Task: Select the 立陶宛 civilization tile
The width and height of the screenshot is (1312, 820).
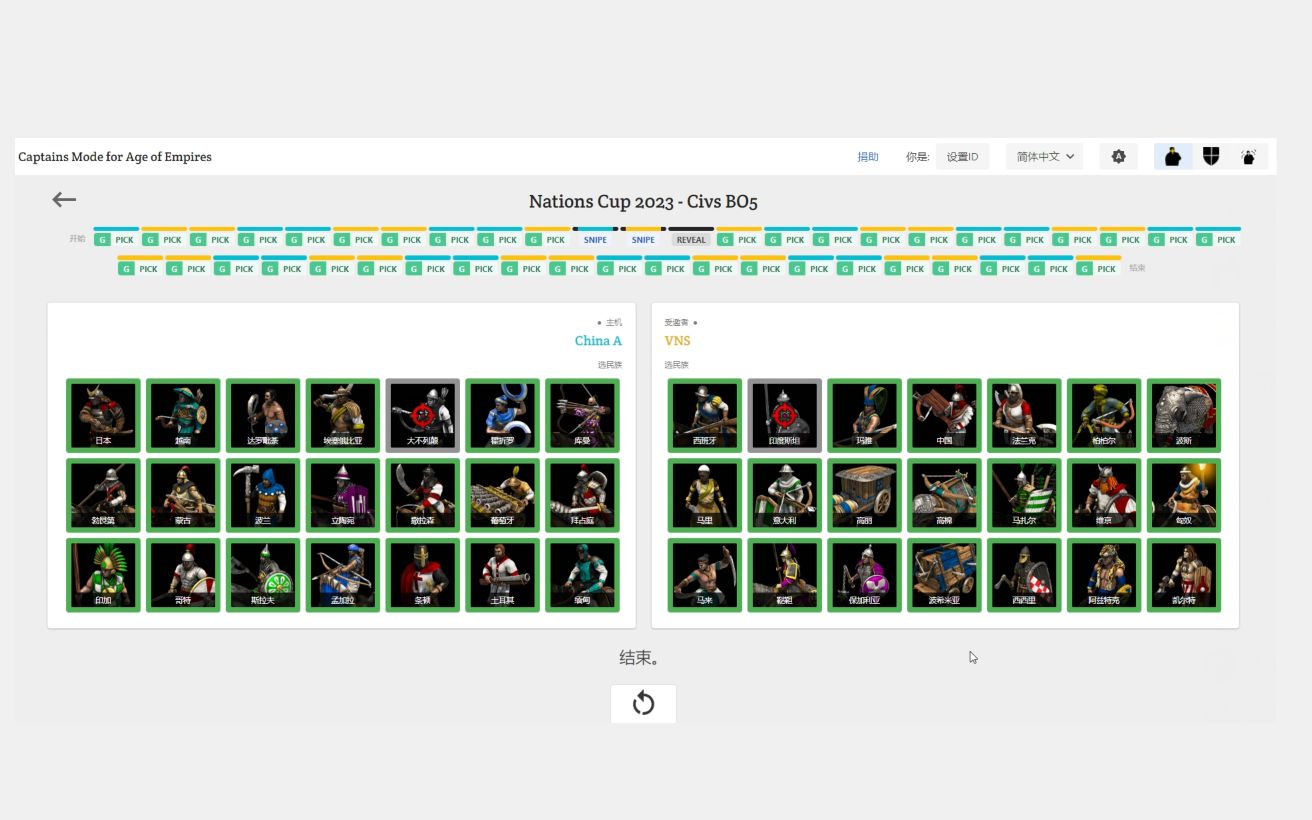Action: (343, 495)
